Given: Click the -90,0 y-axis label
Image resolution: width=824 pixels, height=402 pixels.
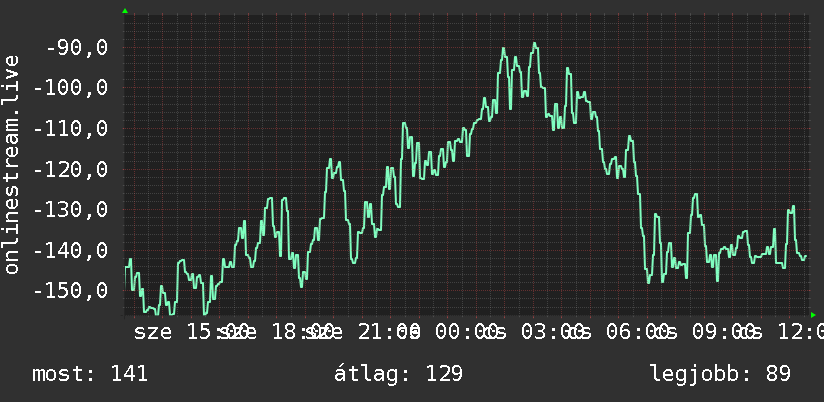Looking at the screenshot, I should 77,48.
